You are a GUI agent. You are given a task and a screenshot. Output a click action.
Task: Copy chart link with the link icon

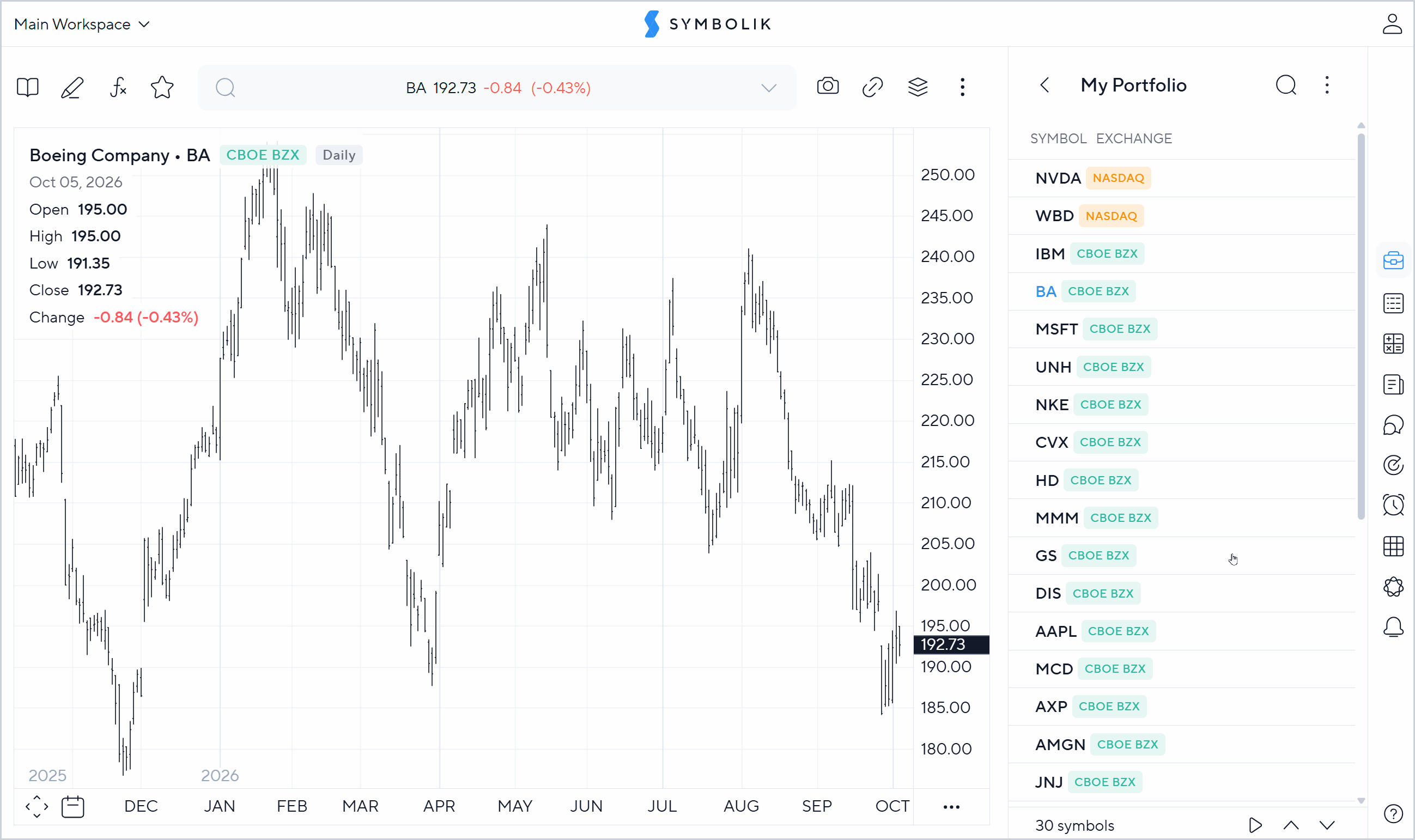(x=872, y=87)
